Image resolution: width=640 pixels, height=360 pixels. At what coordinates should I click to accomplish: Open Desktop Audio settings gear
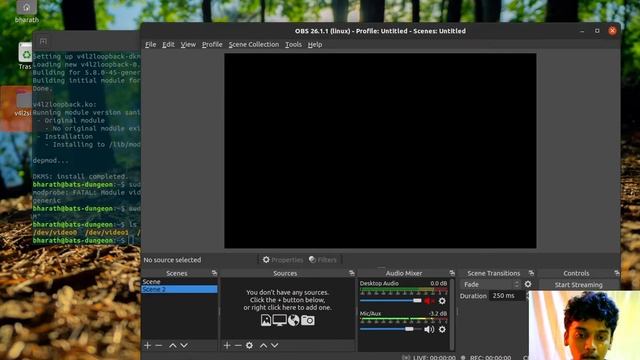coord(442,301)
